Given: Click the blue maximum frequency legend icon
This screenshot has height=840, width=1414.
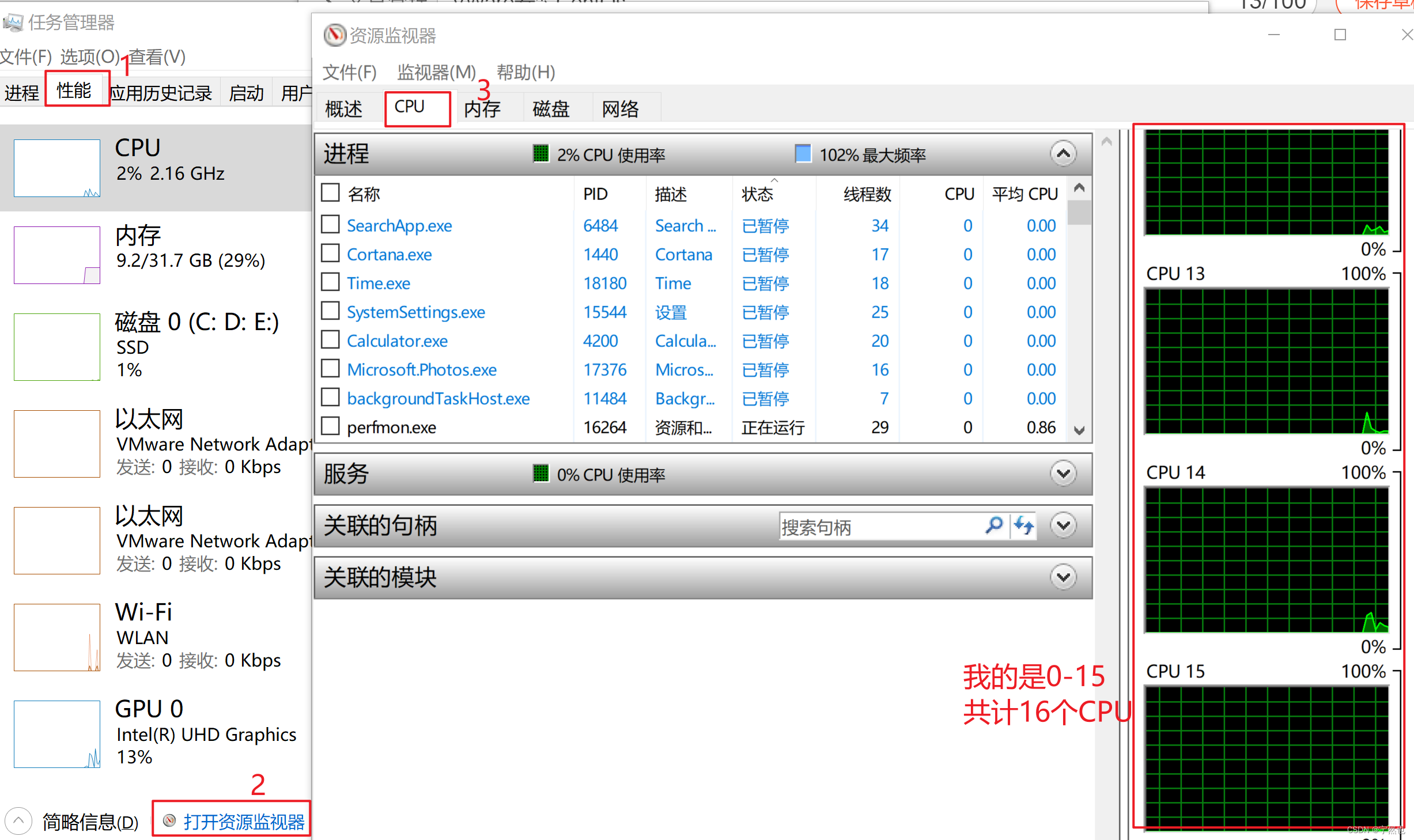Looking at the screenshot, I should coord(802,153).
